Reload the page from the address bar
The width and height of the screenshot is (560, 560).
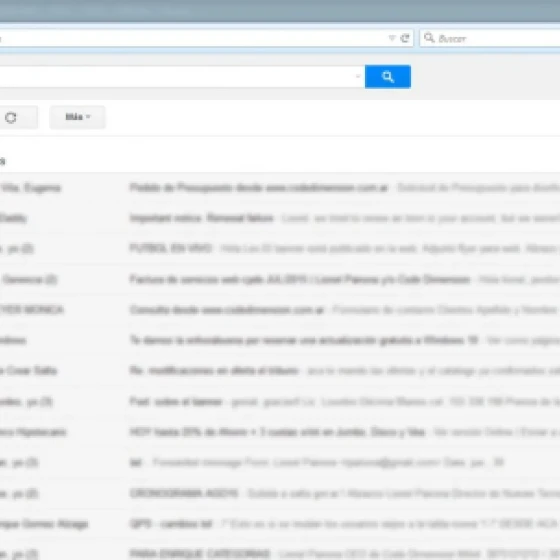click(x=405, y=38)
